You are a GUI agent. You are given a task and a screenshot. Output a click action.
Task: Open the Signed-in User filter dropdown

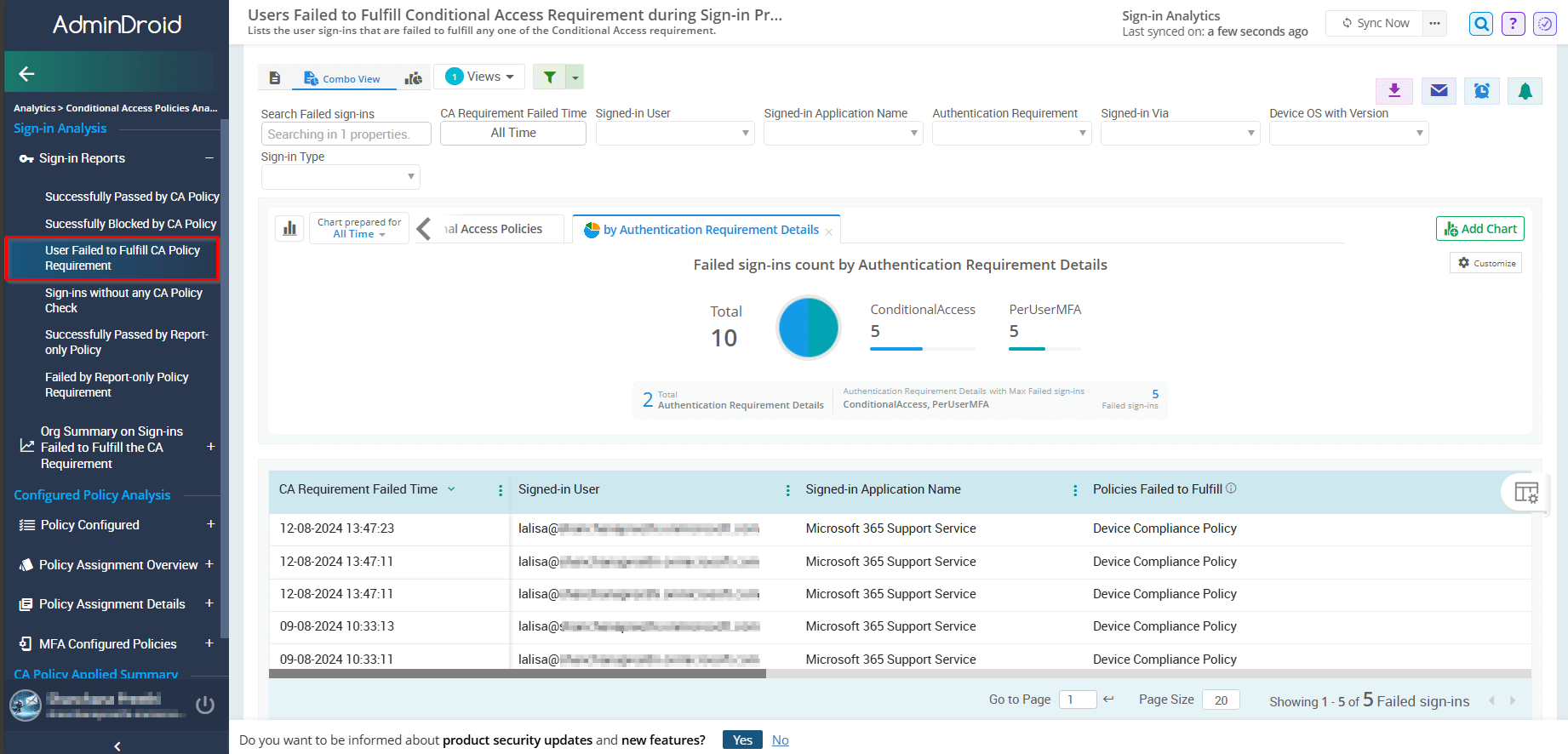[674, 133]
